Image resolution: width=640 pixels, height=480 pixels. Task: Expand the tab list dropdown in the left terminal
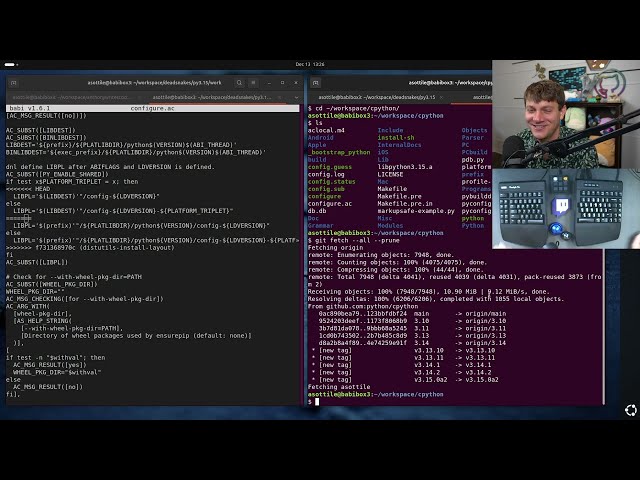[x=296, y=97]
